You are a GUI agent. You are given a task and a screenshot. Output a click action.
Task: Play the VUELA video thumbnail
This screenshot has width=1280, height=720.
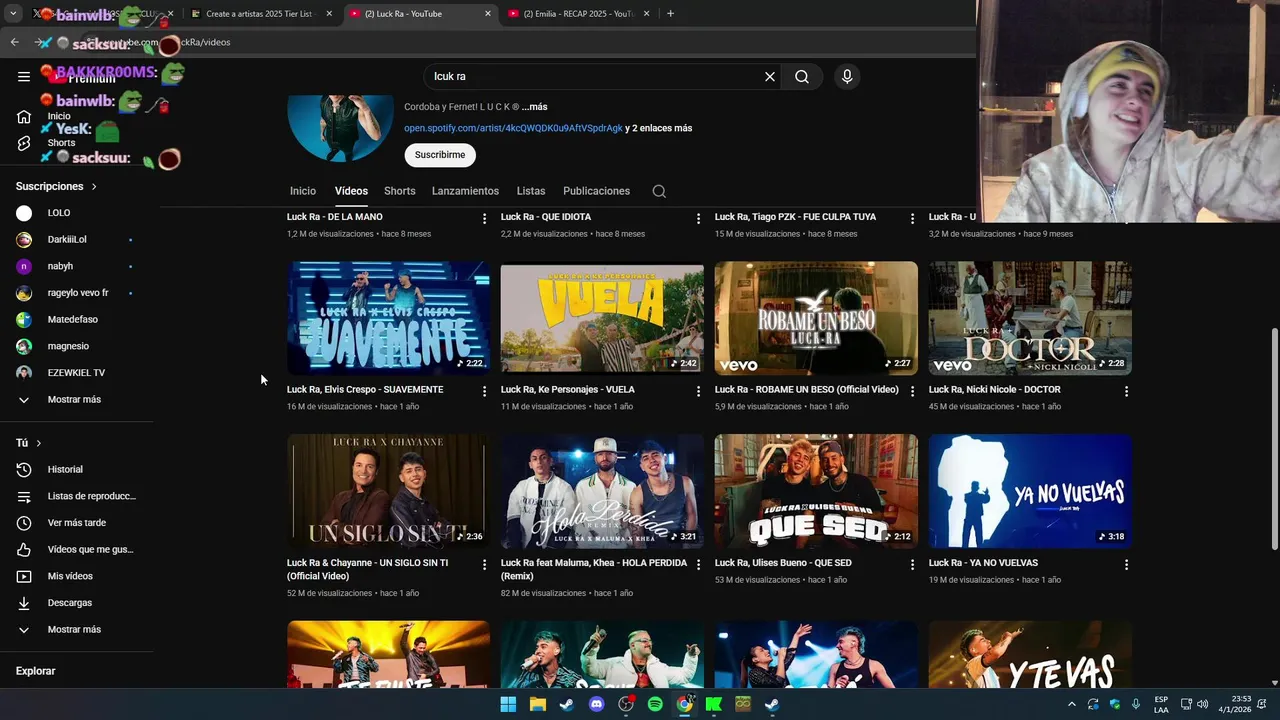coord(602,318)
